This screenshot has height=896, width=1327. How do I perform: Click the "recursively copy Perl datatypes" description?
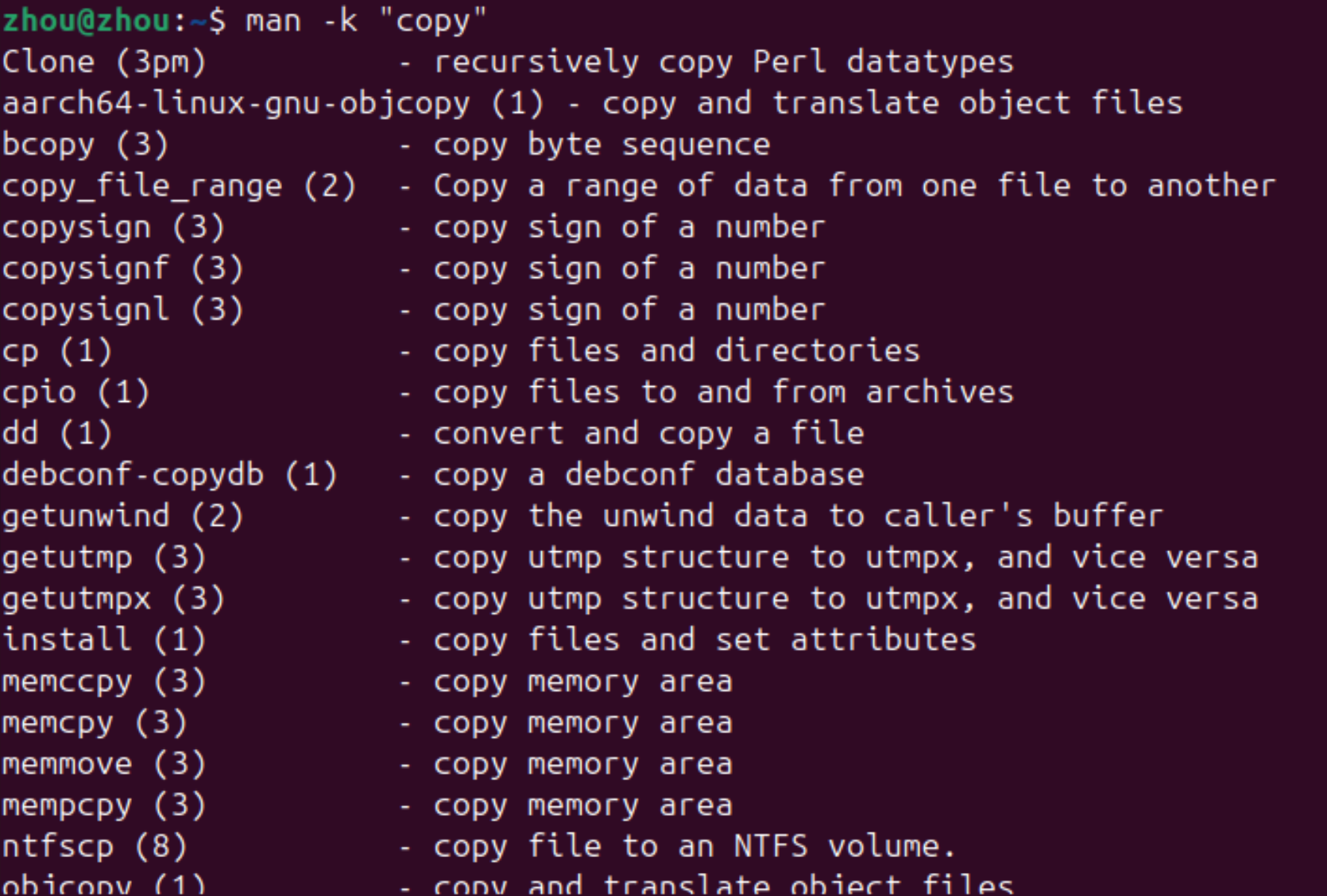coord(724,62)
